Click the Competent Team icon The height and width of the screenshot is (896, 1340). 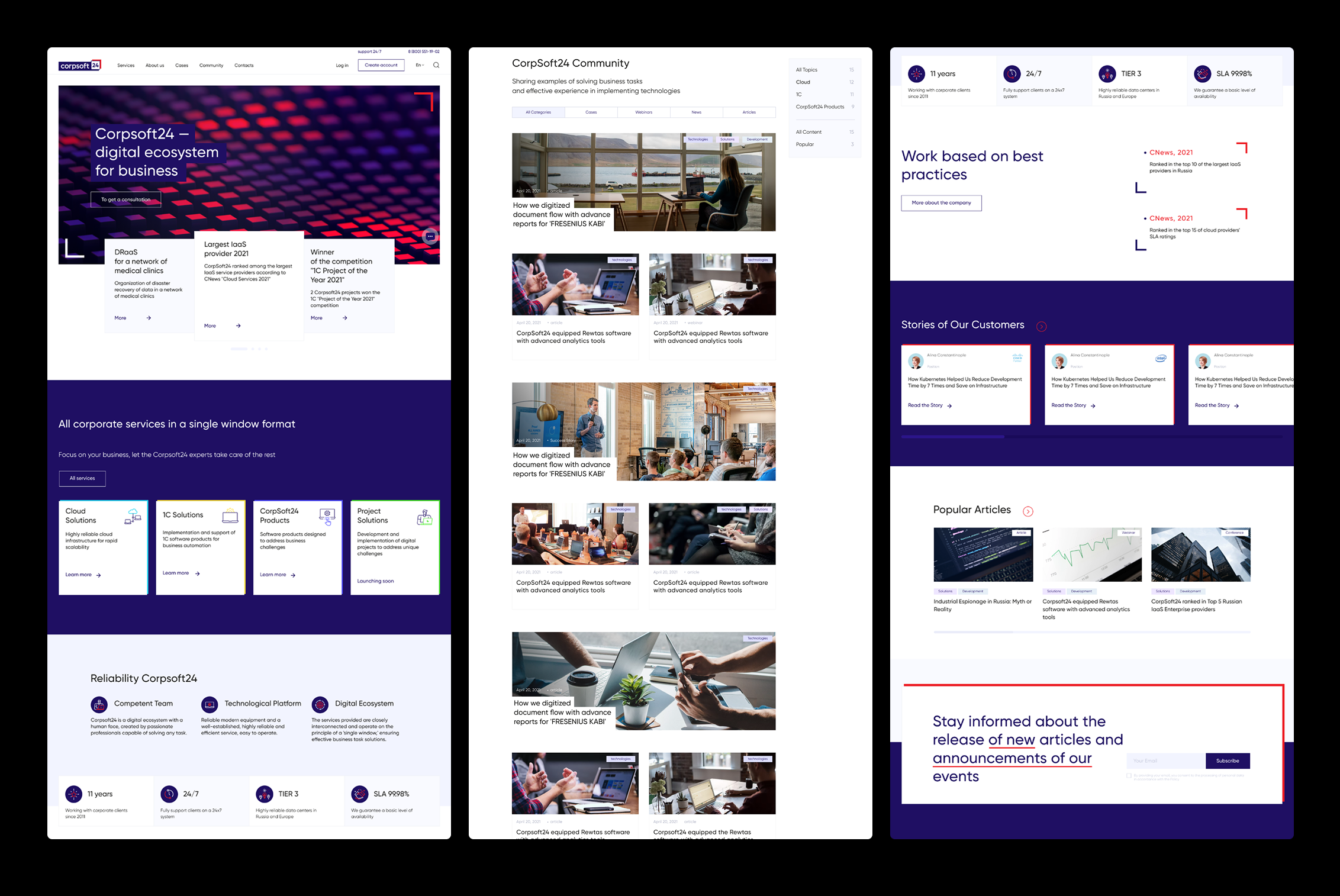coord(99,704)
